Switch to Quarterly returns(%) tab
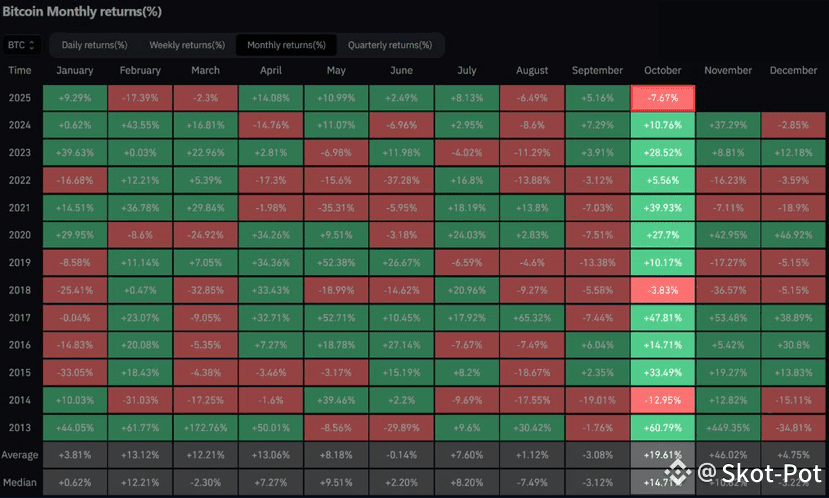 click(x=390, y=45)
